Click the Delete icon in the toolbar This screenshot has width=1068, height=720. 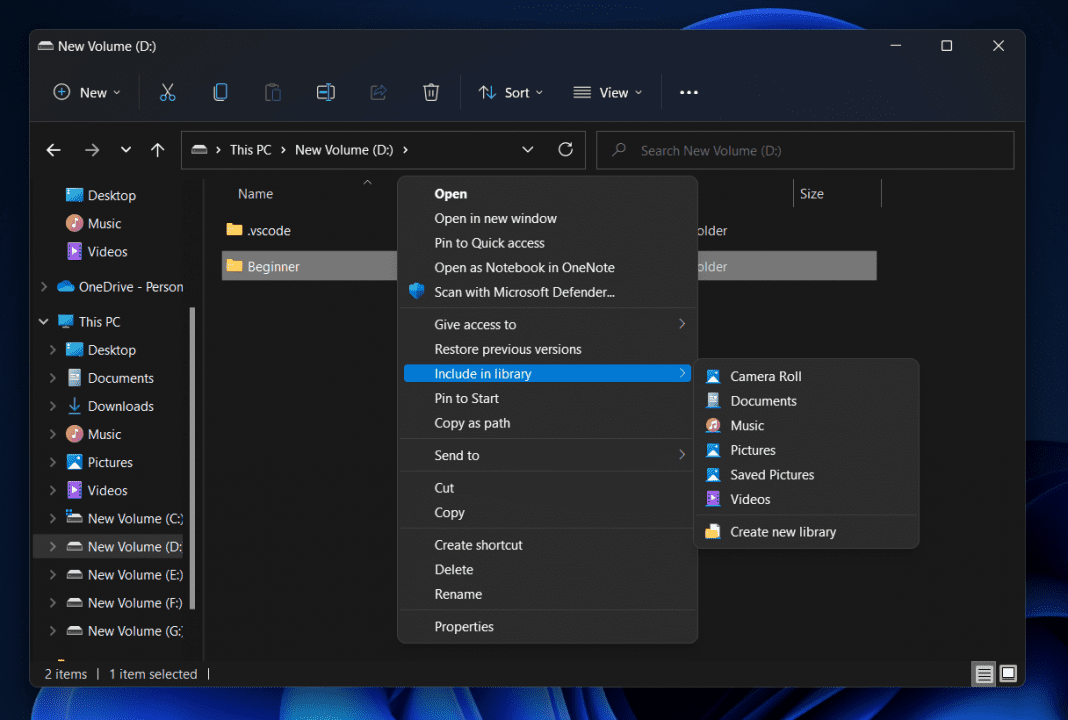pyautogui.click(x=430, y=92)
